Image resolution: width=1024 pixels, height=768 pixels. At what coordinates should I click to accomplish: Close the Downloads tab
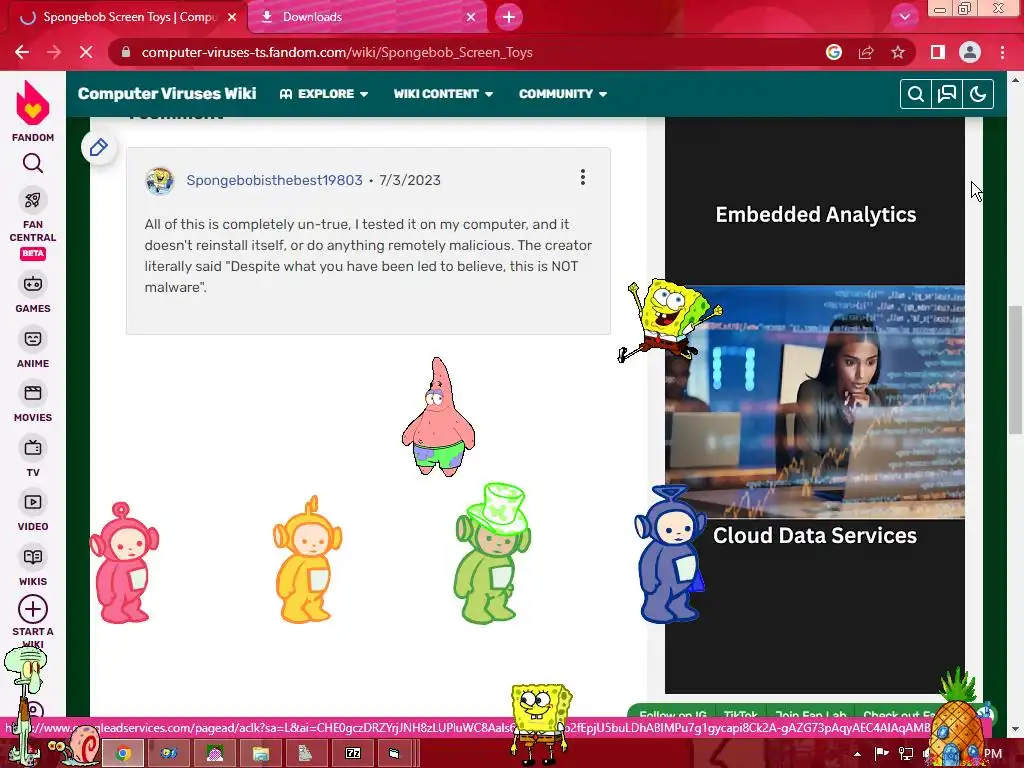pos(471,18)
